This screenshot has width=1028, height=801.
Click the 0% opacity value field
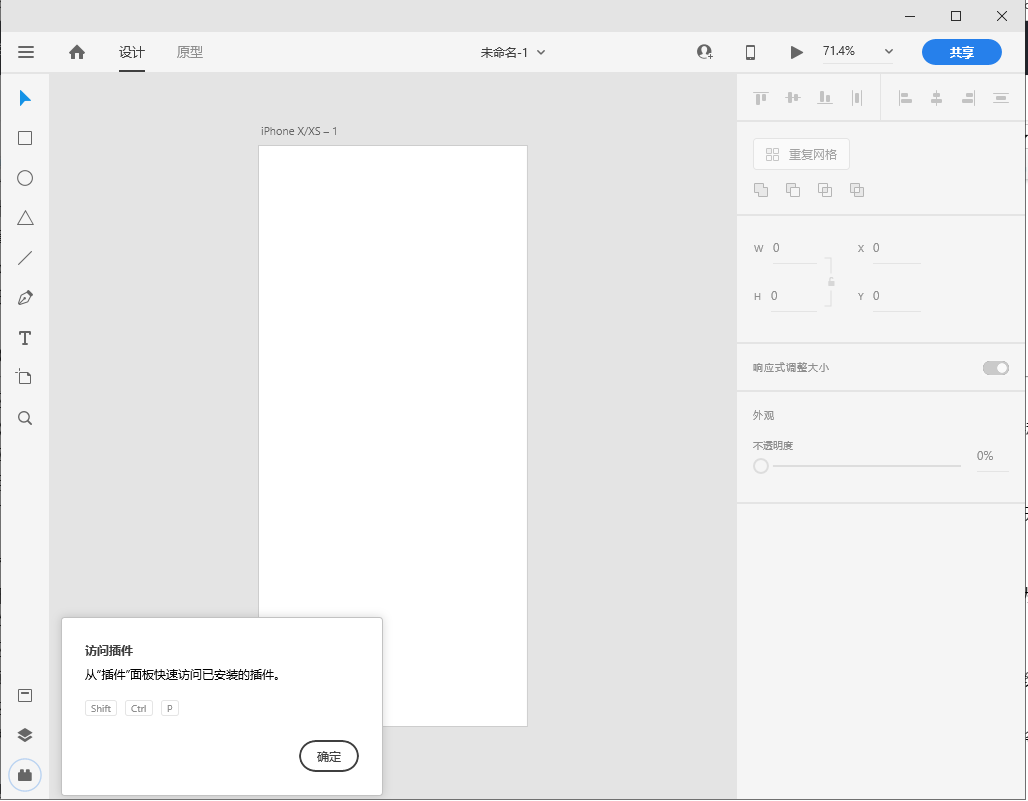point(991,457)
